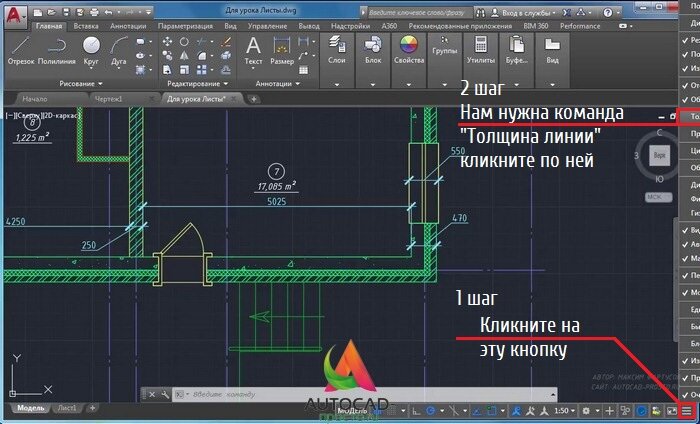Open the Слои layers panel
Image resolution: width=700 pixels, height=424 pixels.
coord(337,50)
